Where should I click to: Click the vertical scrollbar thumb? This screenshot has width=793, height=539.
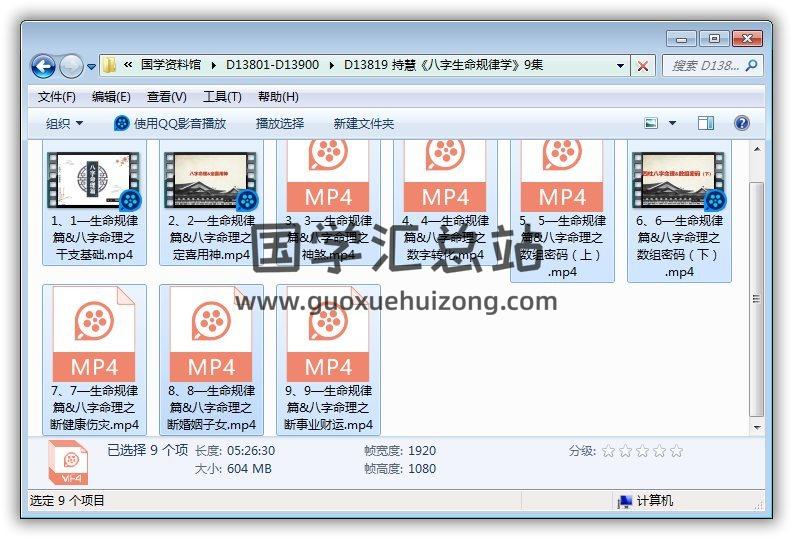click(x=757, y=298)
